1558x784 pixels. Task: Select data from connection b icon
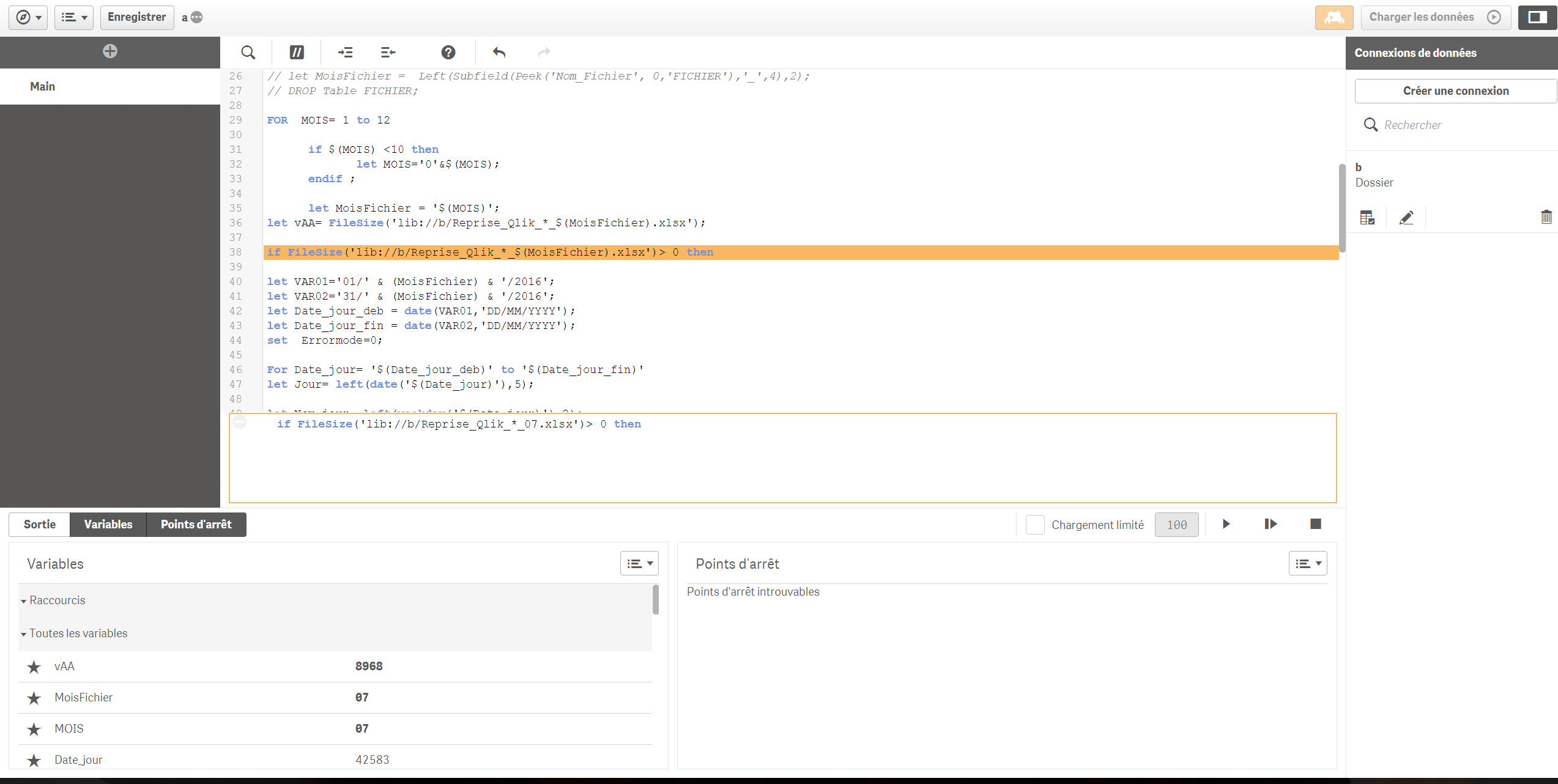coord(1368,218)
